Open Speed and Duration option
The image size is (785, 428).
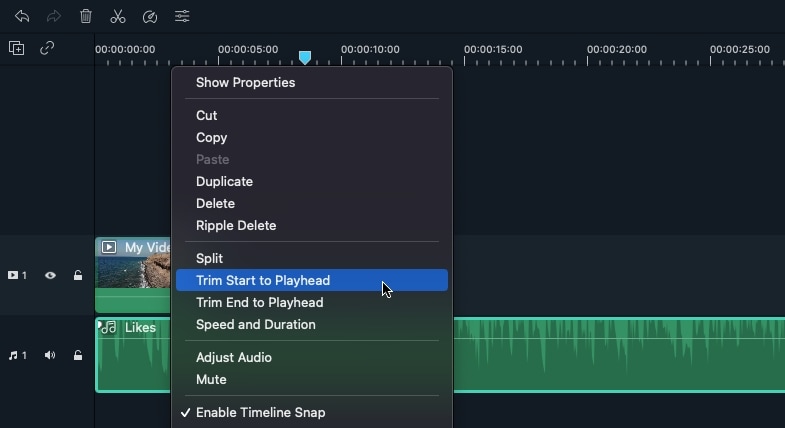click(255, 324)
